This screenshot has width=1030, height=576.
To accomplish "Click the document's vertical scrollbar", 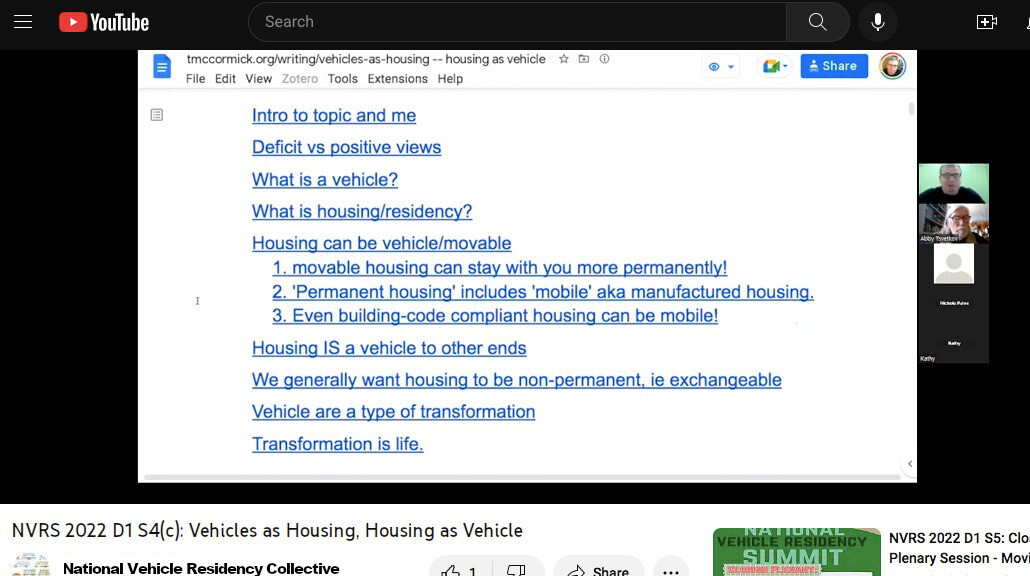I will (911, 108).
